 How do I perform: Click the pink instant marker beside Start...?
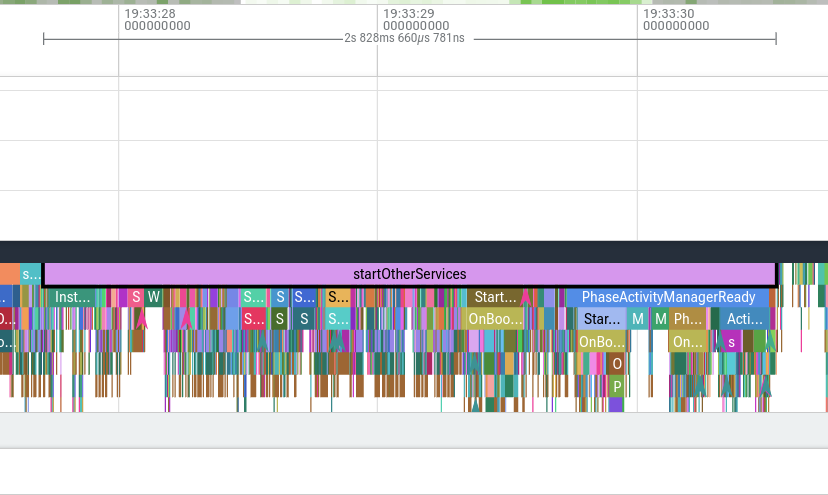(525, 297)
